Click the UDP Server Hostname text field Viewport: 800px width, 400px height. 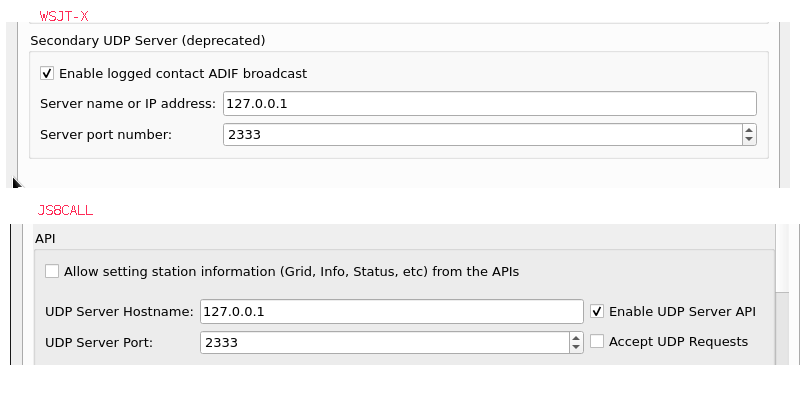coord(391,311)
